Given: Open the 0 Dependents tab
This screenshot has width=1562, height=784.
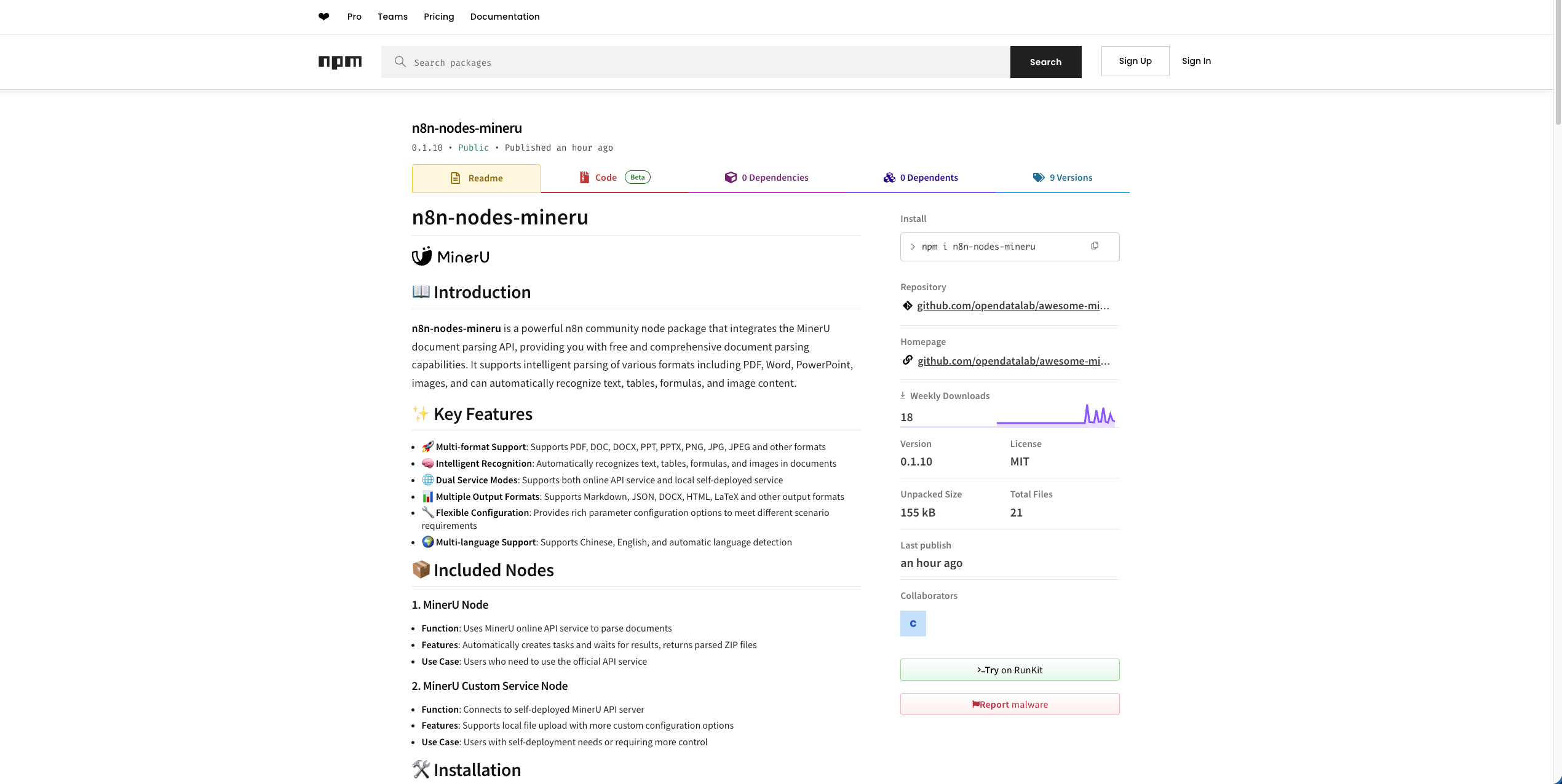Looking at the screenshot, I should coord(921,178).
